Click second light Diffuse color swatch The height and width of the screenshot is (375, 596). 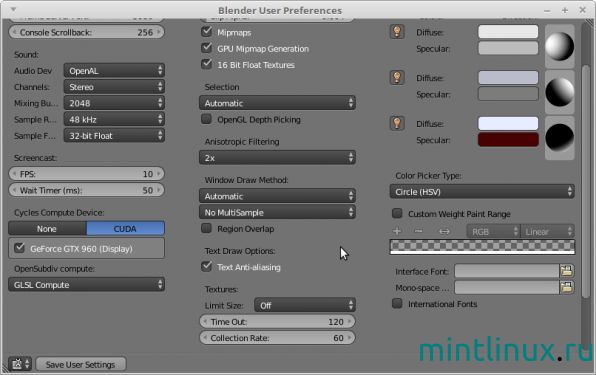508,78
